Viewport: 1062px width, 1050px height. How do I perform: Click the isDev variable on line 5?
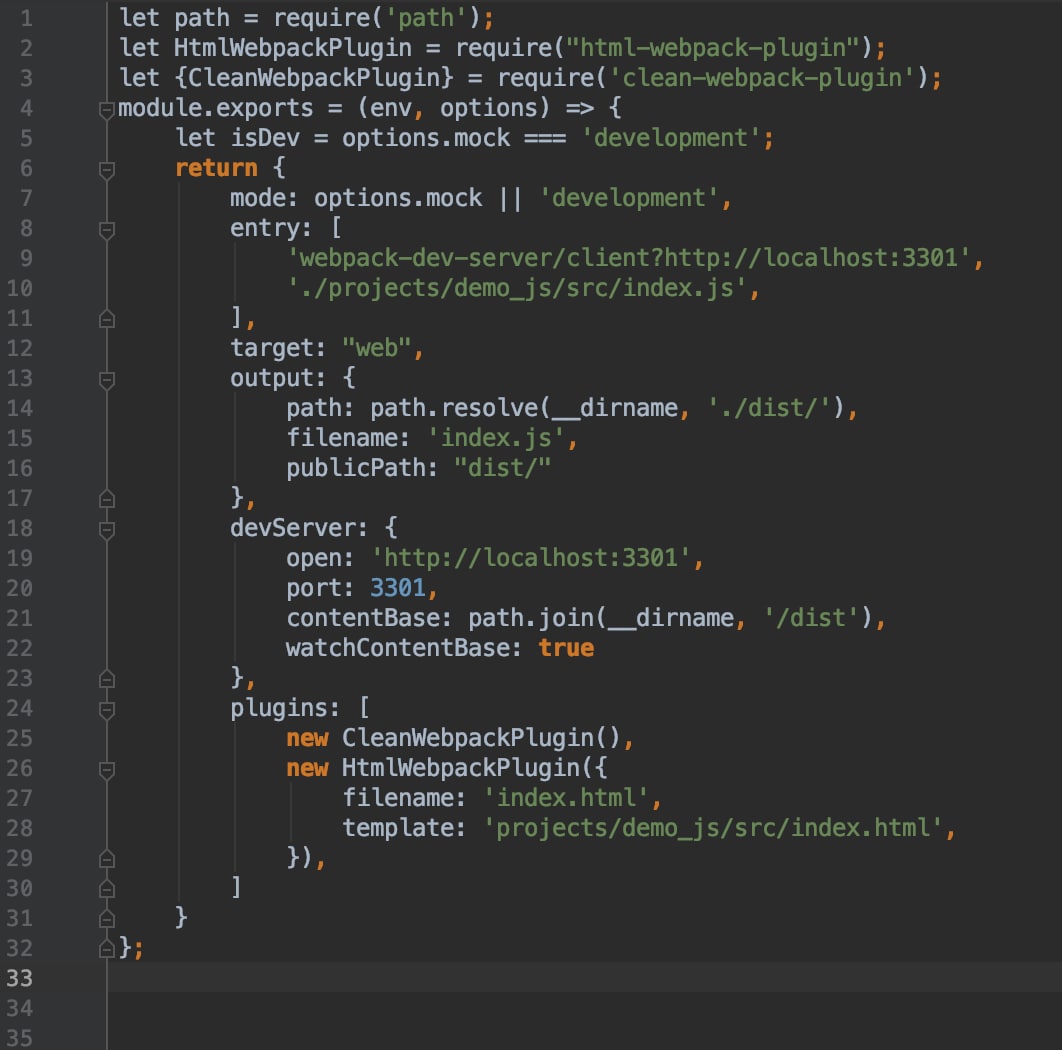(x=265, y=138)
